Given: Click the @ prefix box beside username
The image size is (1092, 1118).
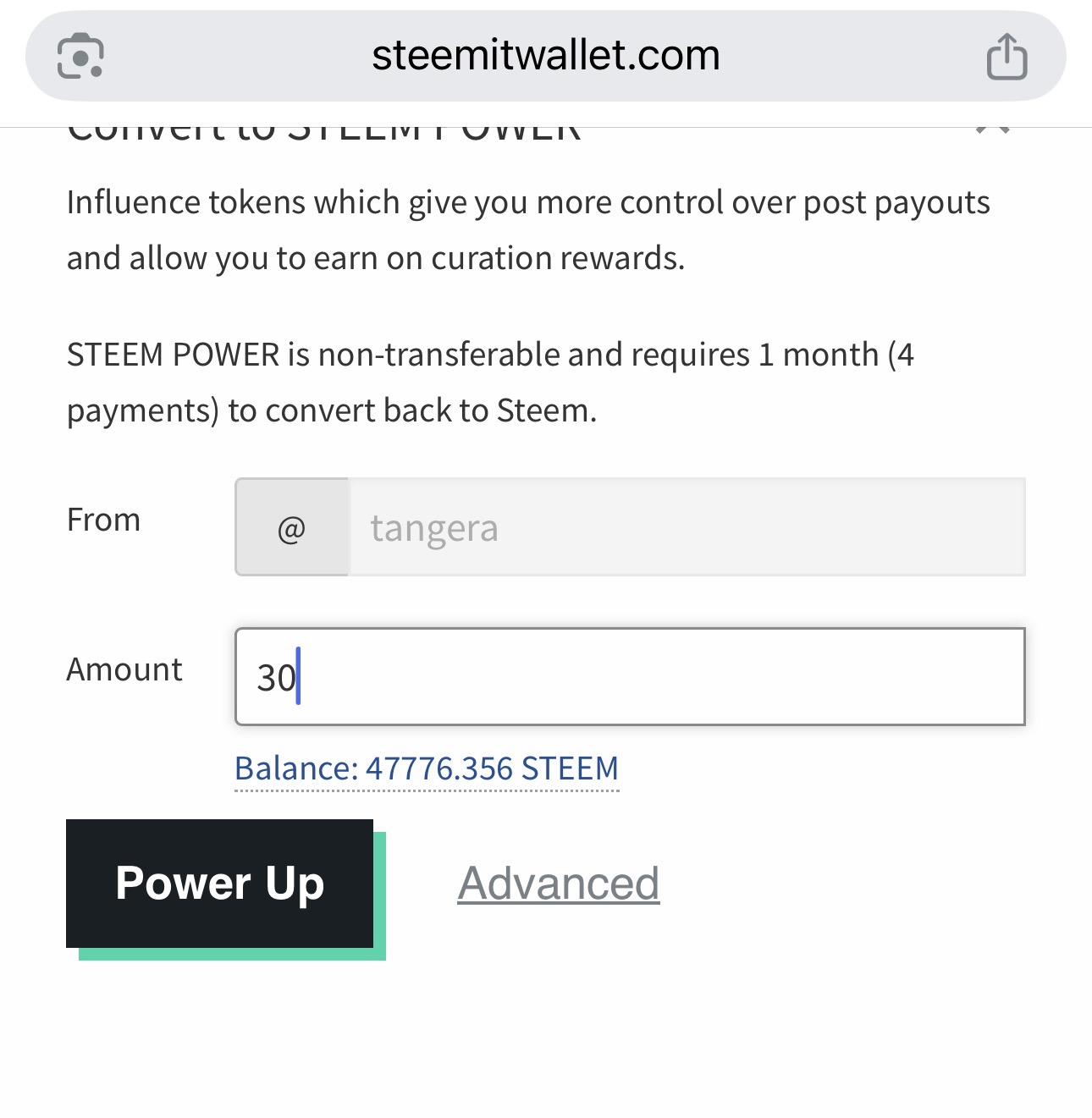Looking at the screenshot, I should 291,527.
